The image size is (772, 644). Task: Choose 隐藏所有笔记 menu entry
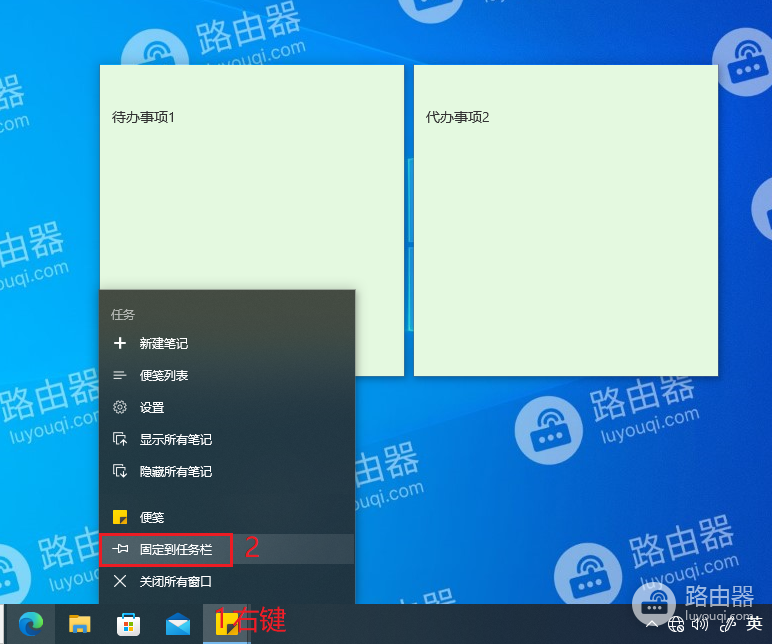226,471
